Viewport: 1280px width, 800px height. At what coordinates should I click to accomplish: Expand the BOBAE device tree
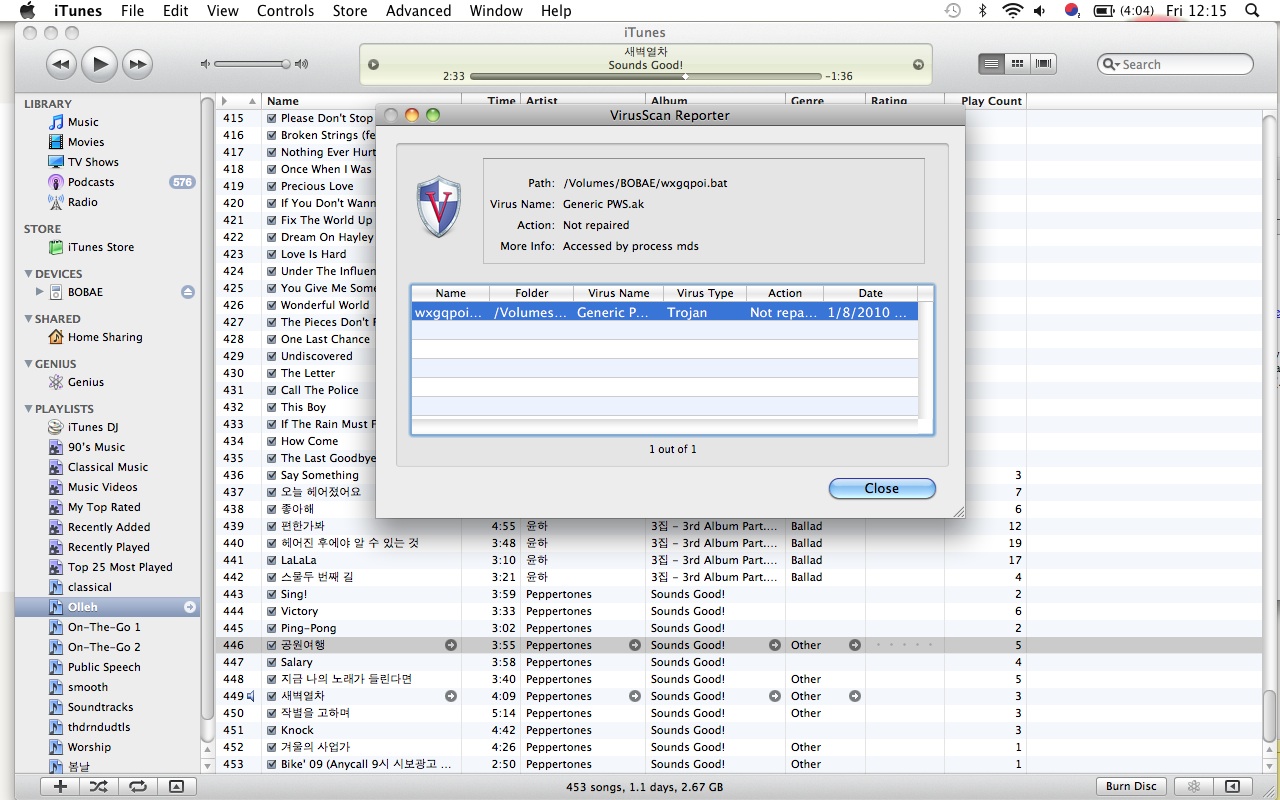pos(40,292)
